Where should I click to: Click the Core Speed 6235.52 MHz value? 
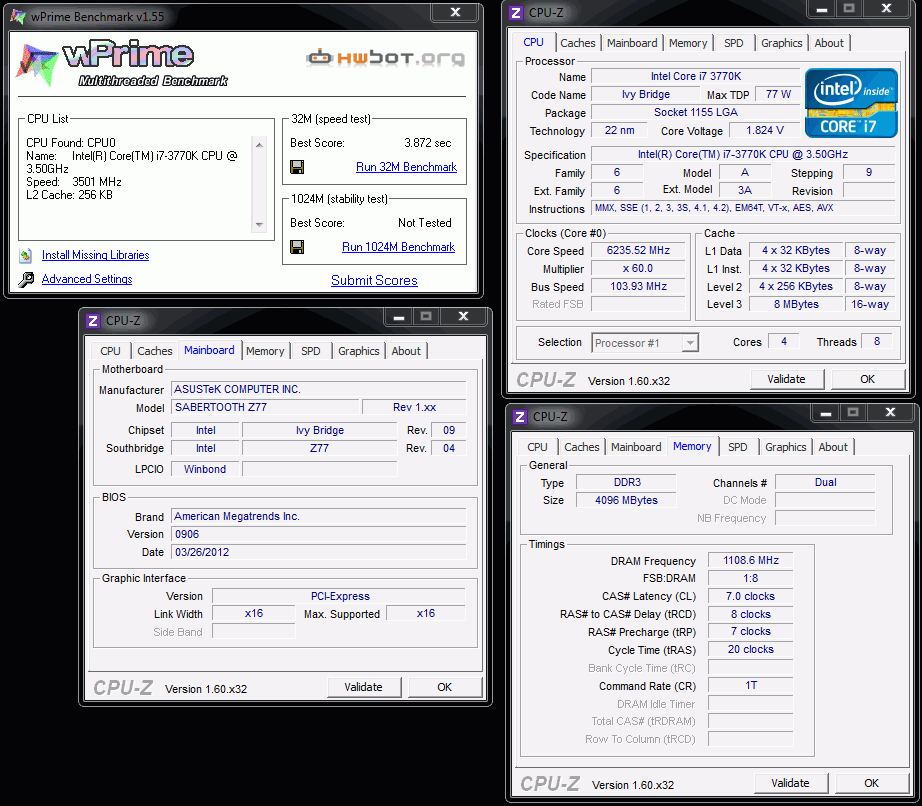pos(638,250)
